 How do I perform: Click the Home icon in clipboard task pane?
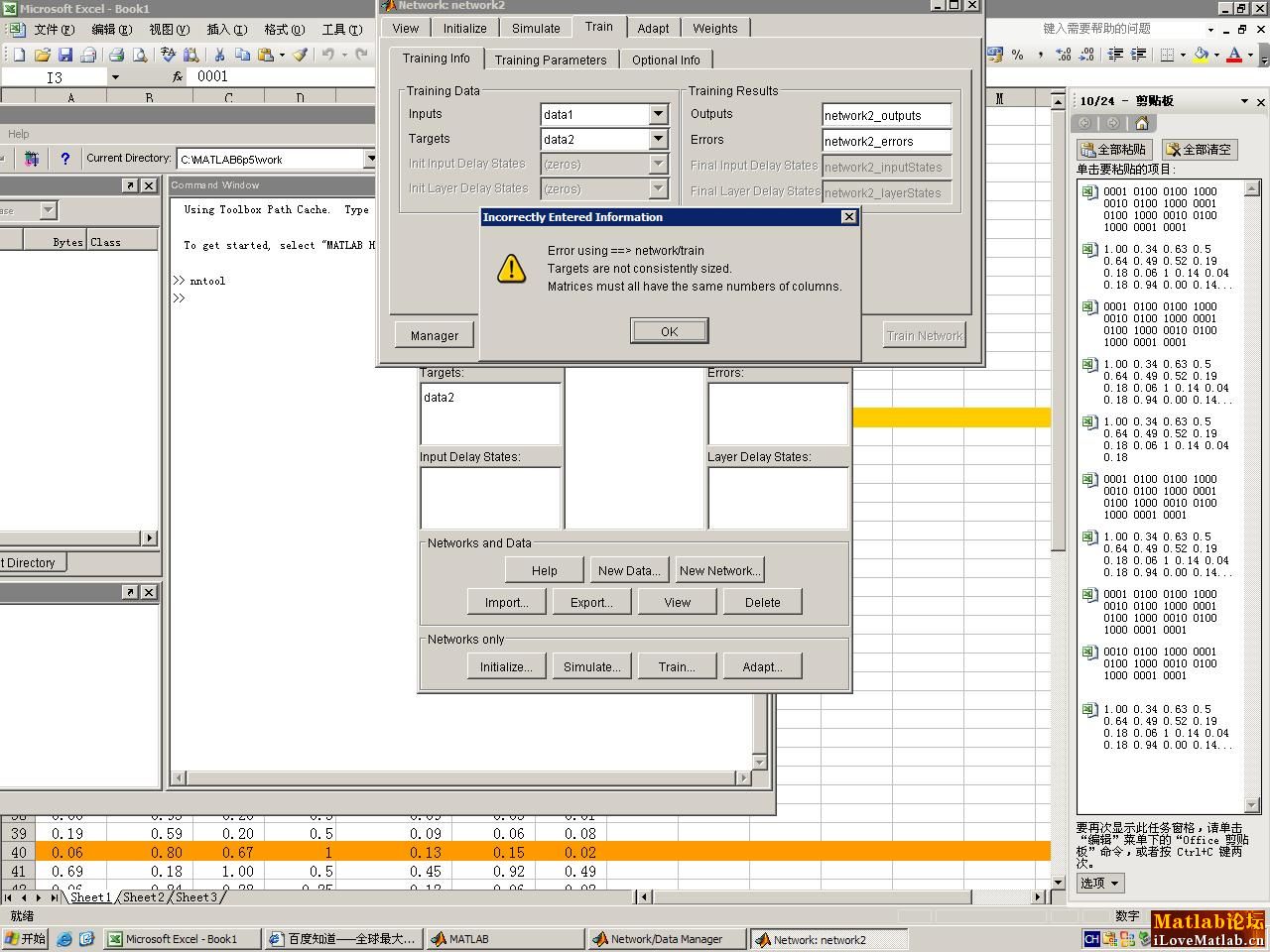(x=1141, y=123)
